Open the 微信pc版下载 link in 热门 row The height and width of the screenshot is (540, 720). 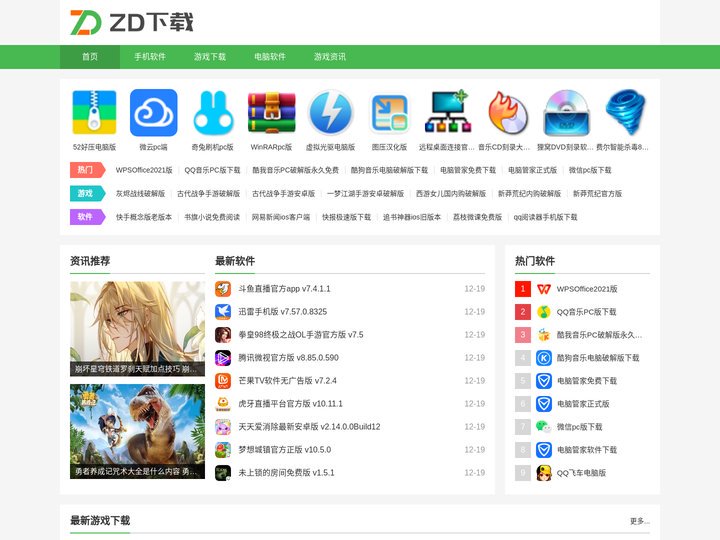coord(590,170)
